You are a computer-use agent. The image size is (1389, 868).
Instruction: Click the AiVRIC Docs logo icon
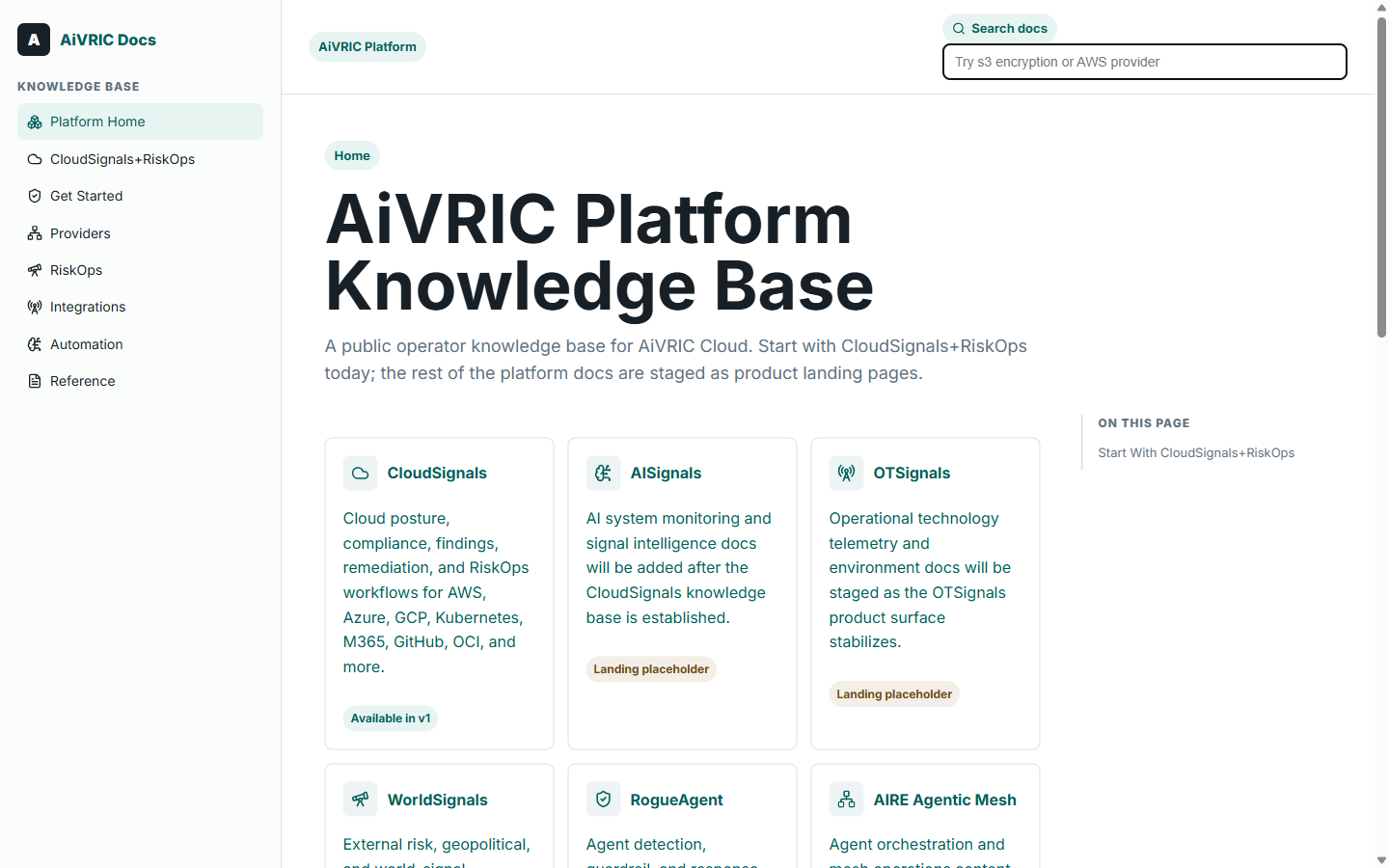tap(34, 40)
